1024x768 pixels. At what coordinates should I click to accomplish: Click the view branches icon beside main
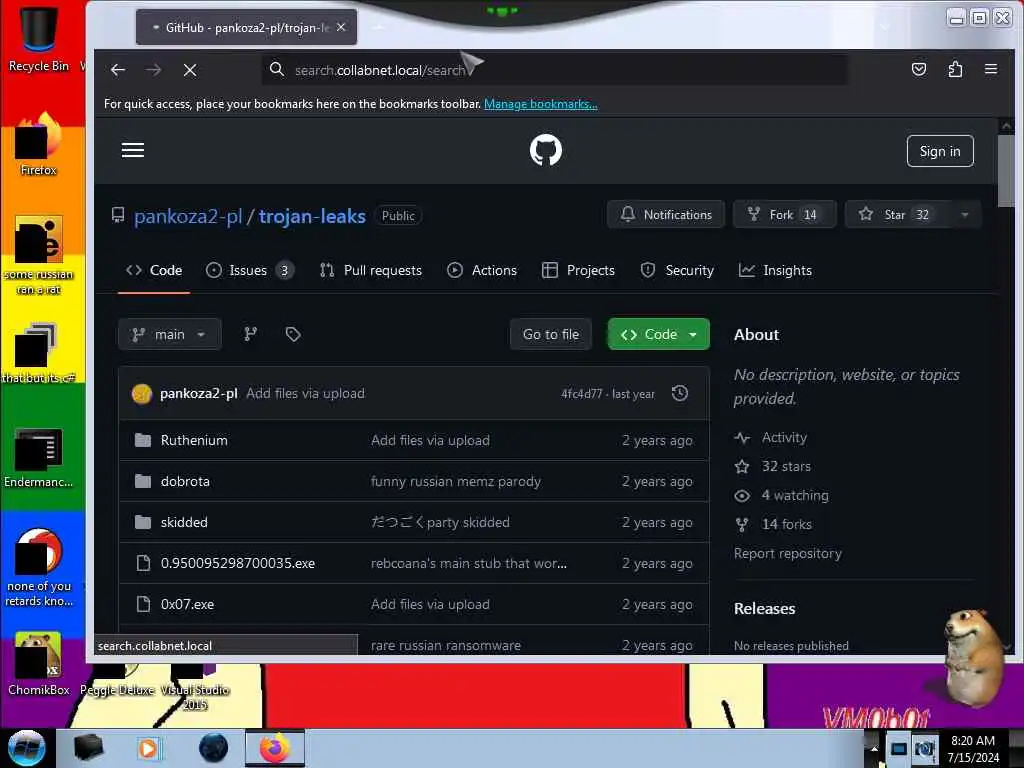251,334
